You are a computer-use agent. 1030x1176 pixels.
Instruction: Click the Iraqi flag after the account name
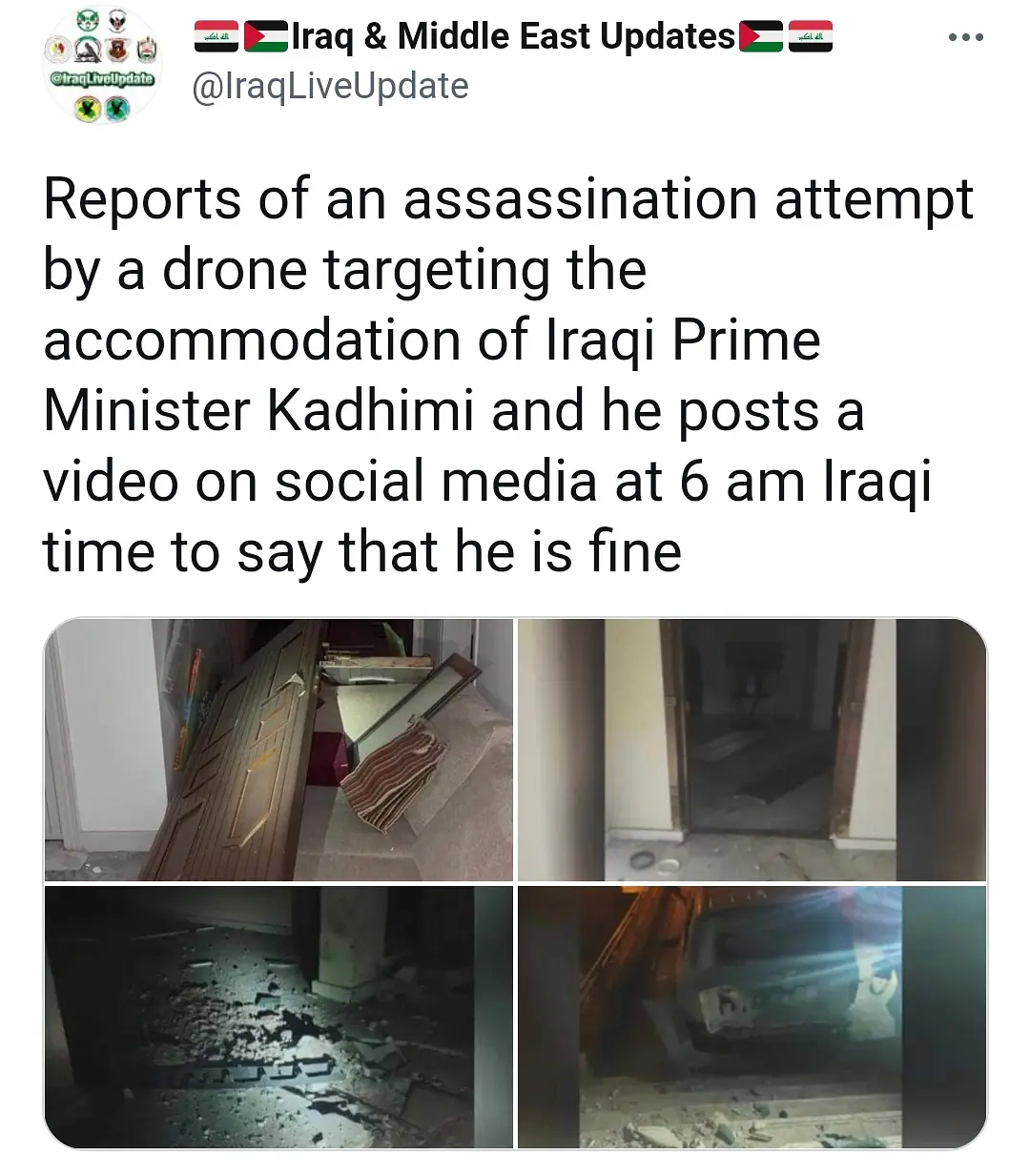tap(811, 36)
